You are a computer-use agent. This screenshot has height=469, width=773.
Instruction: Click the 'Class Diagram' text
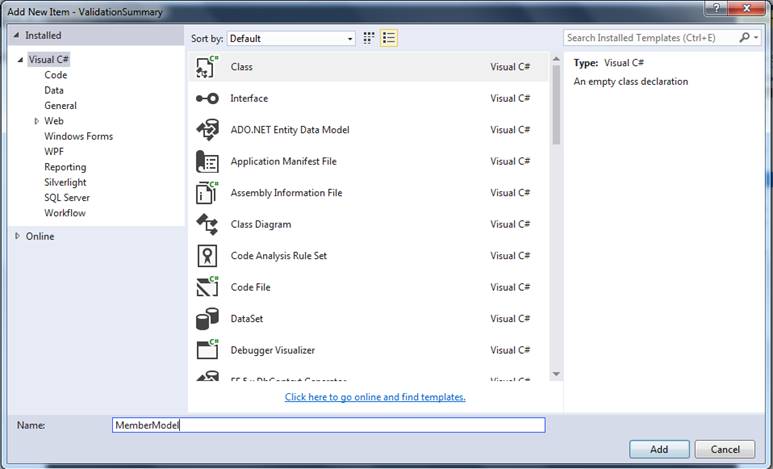[261, 224]
